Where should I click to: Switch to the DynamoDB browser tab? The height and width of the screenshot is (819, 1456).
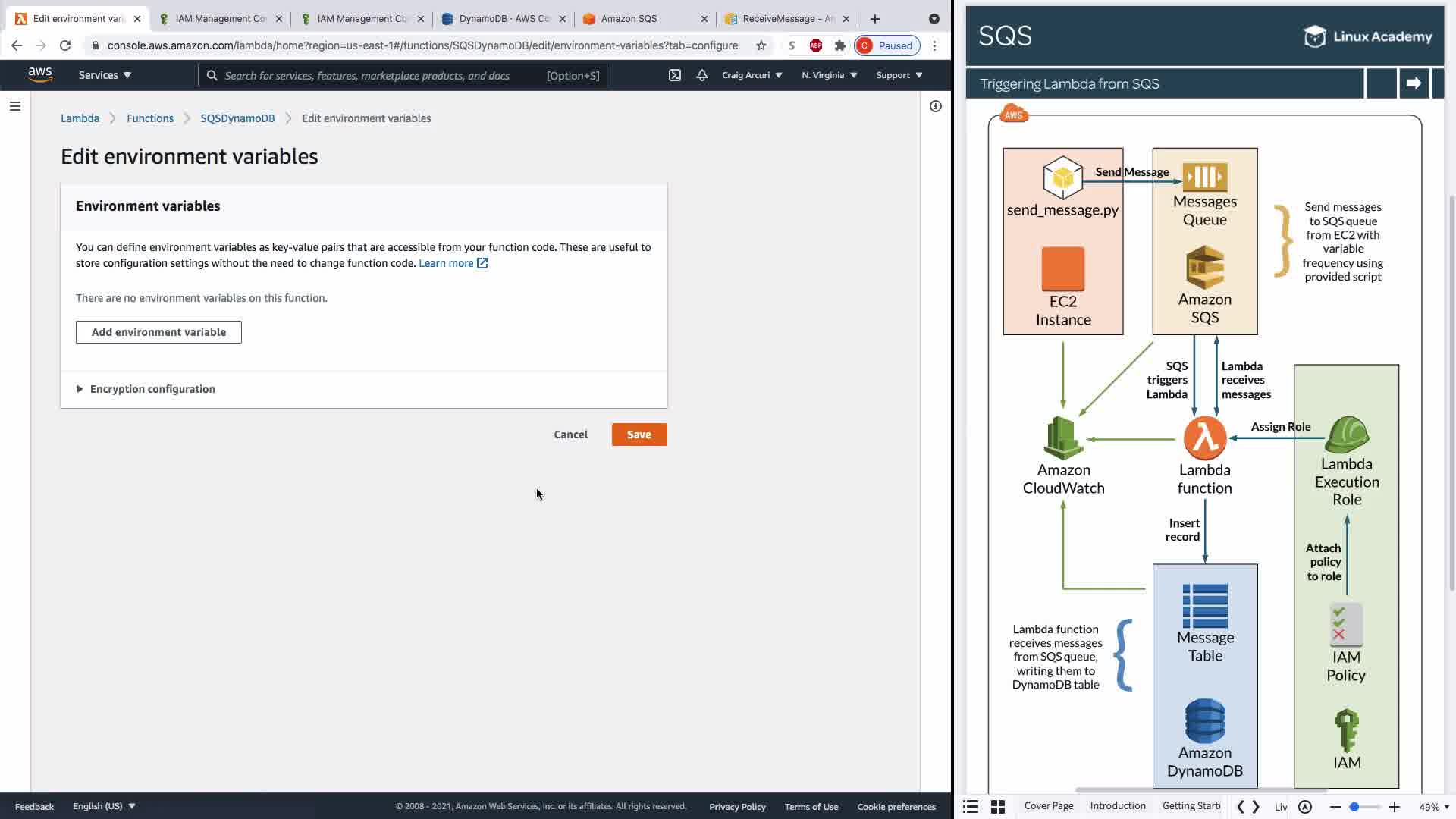point(504,18)
